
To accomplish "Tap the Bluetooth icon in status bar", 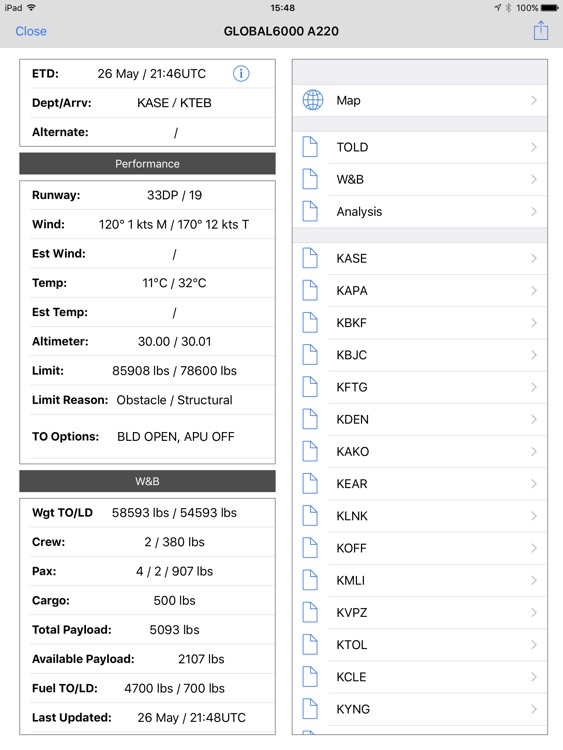I will click(x=508, y=8).
